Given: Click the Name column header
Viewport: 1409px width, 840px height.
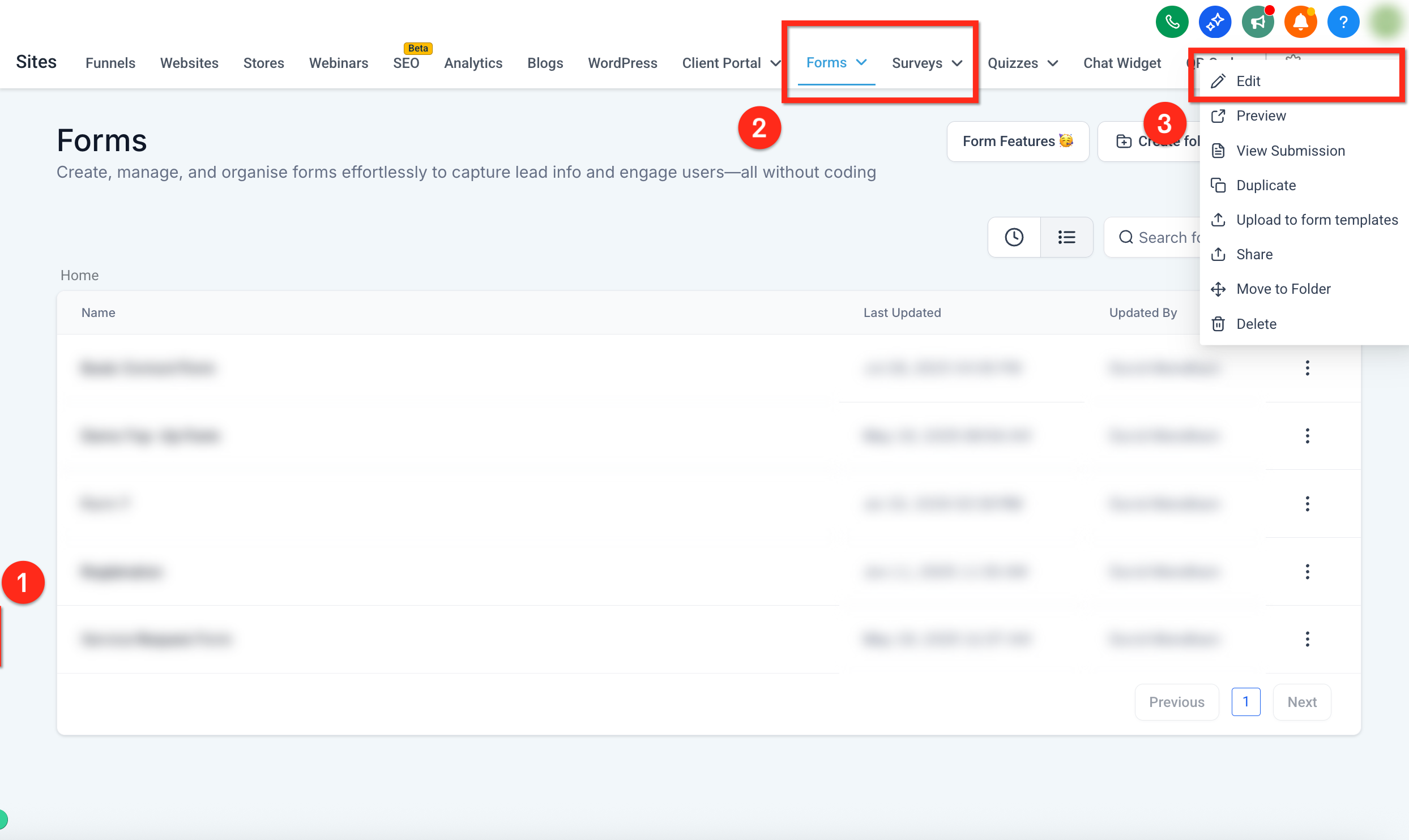Looking at the screenshot, I should click(99, 312).
